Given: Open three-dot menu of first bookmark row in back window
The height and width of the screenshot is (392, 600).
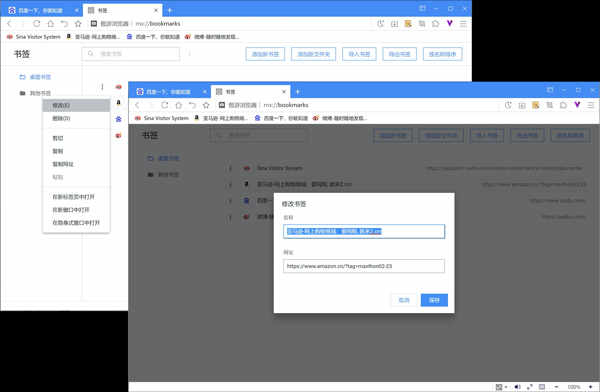Looking at the screenshot, I should pyautogui.click(x=102, y=87).
